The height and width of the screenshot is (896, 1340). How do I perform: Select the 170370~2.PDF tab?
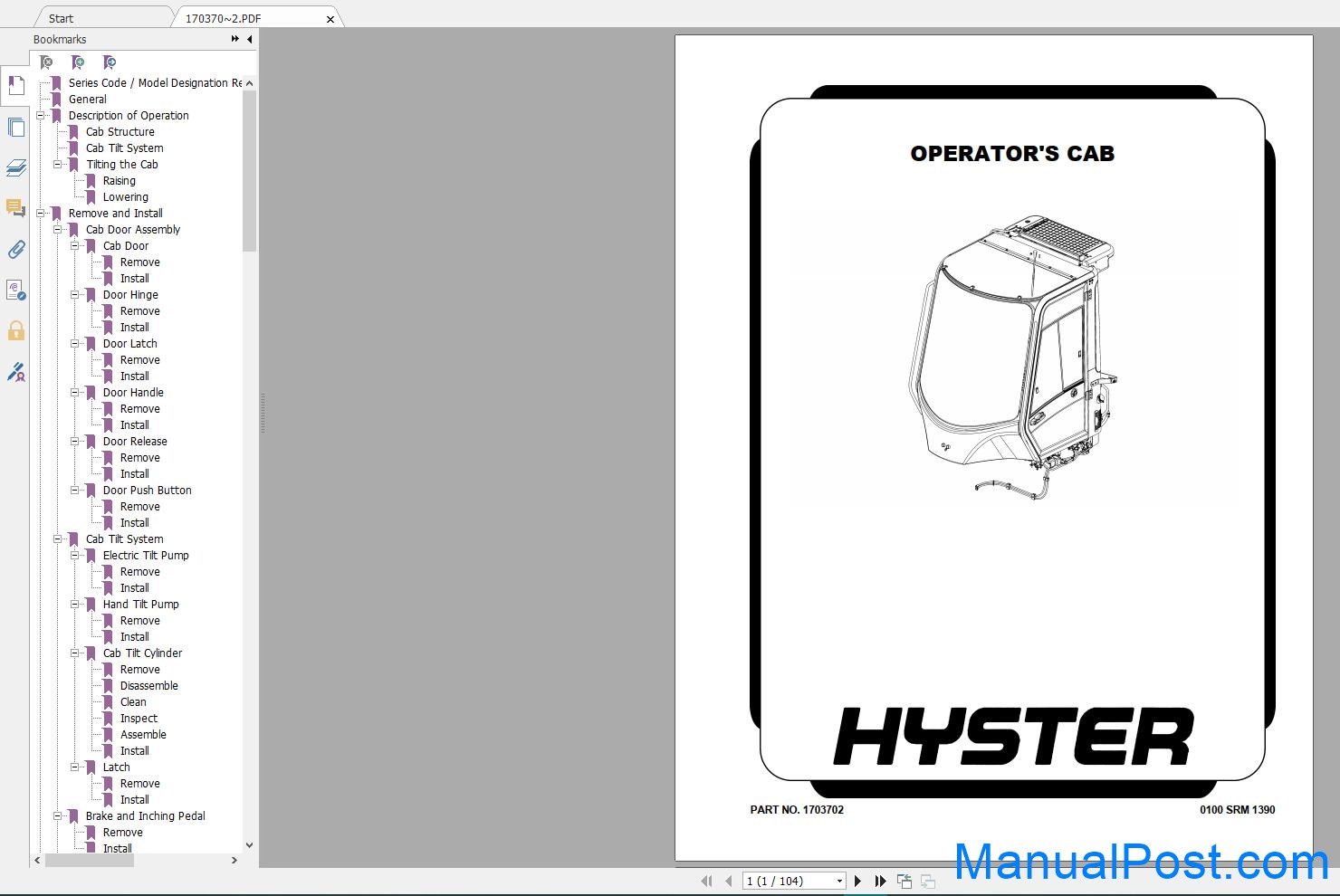point(223,18)
